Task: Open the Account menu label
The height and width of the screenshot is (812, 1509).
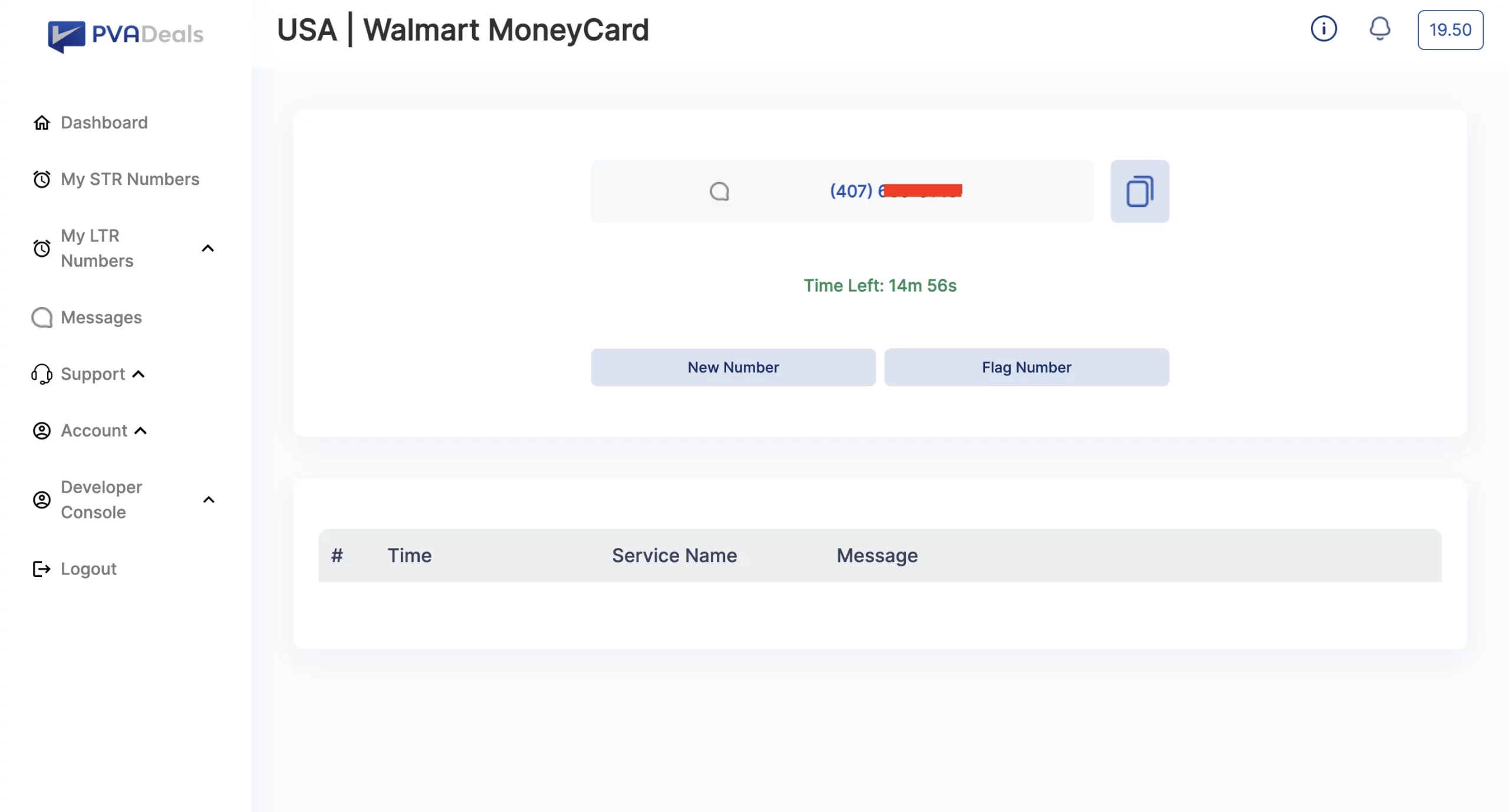Action: [94, 431]
